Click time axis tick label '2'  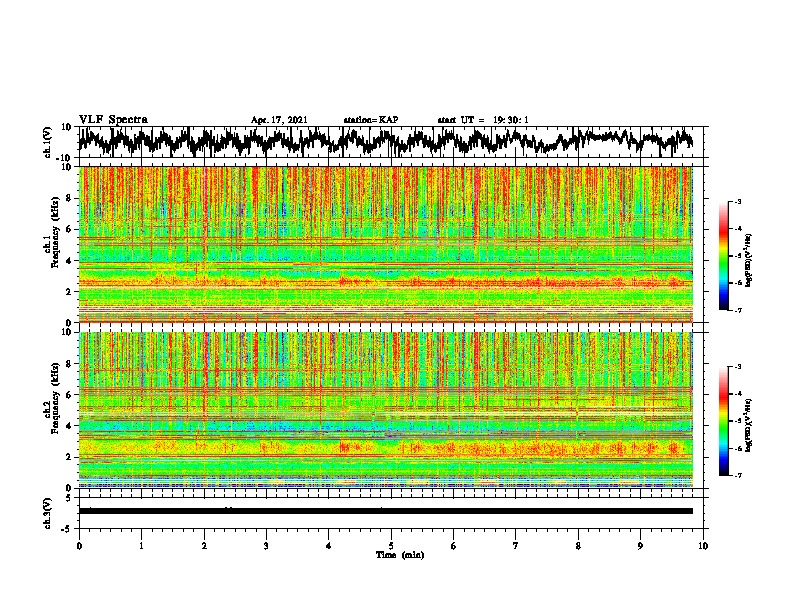[204, 546]
